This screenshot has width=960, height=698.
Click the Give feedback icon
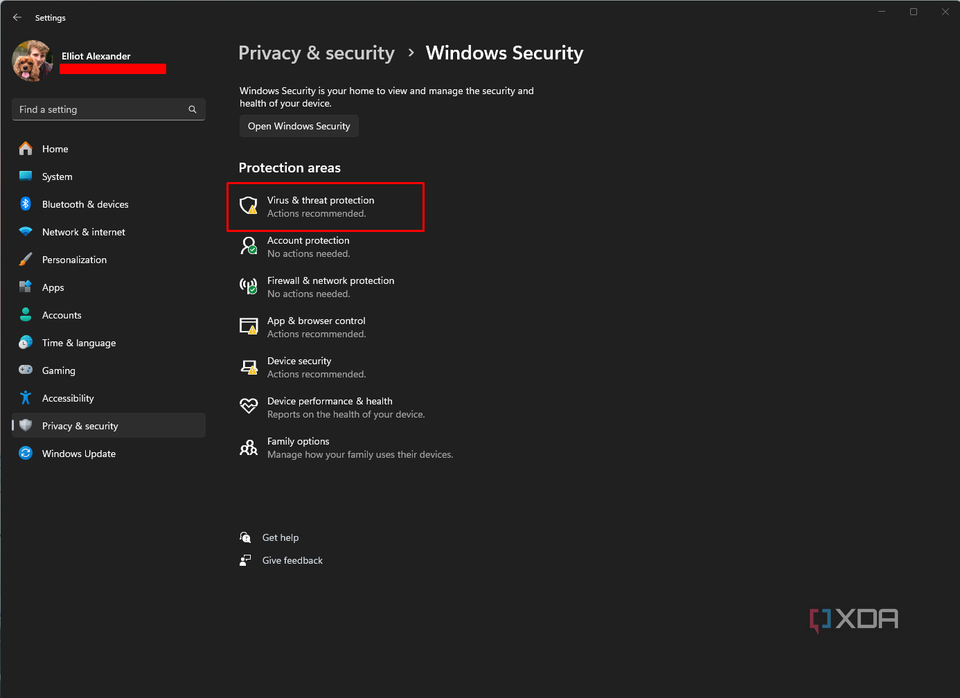[245, 560]
